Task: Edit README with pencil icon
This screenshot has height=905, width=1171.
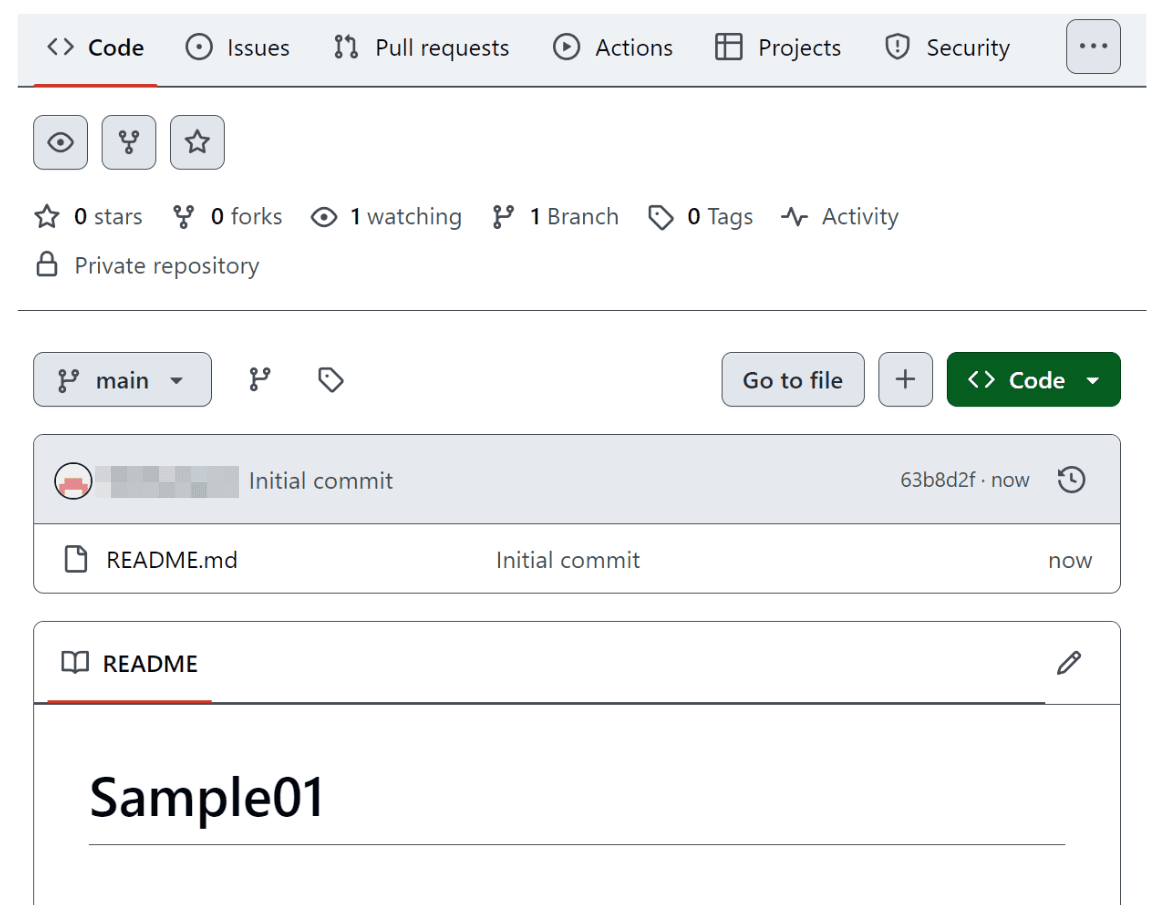Action: [x=1069, y=662]
